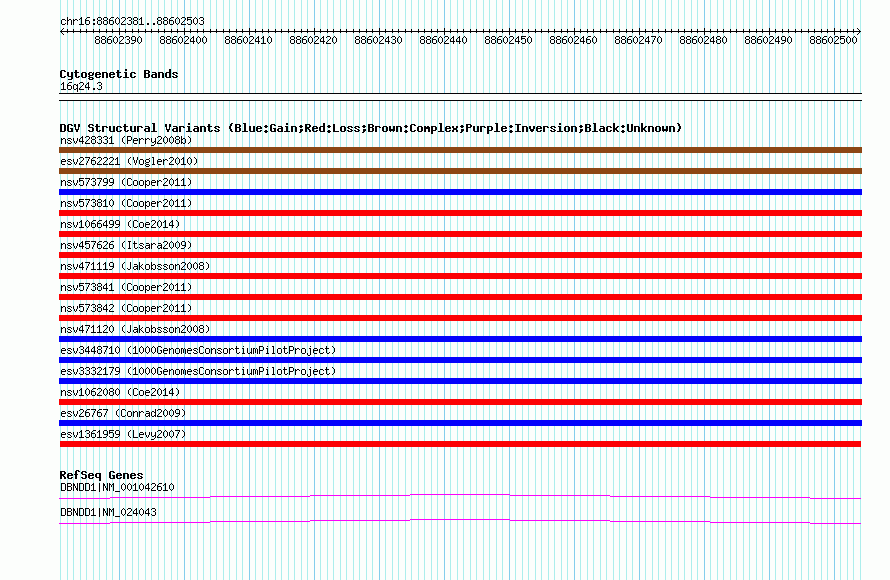Click the nsv471120 (Jakobsson2008) label
Screen dimensions: 890x580
(135, 329)
